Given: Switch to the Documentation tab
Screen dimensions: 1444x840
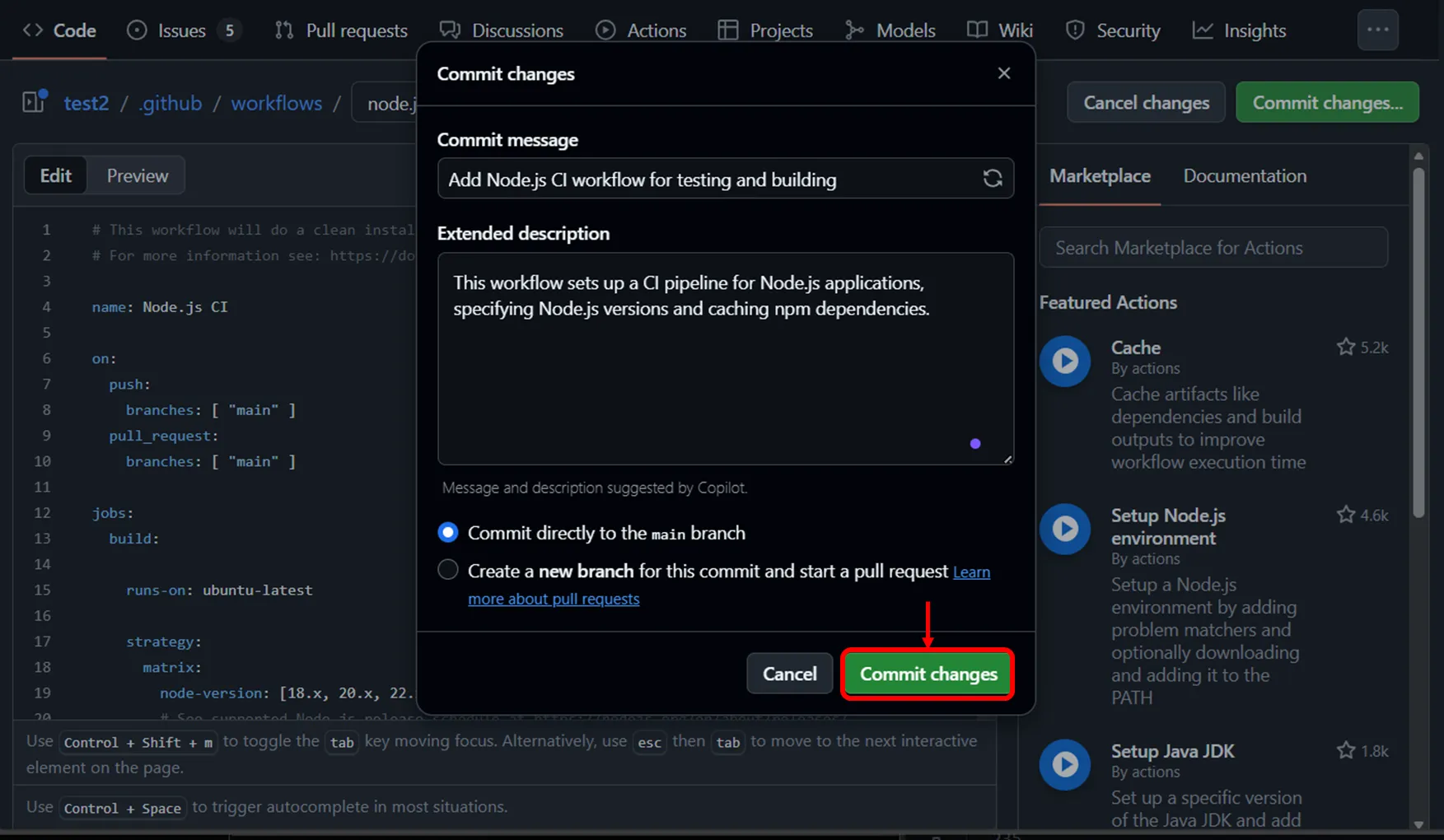Looking at the screenshot, I should [1244, 176].
